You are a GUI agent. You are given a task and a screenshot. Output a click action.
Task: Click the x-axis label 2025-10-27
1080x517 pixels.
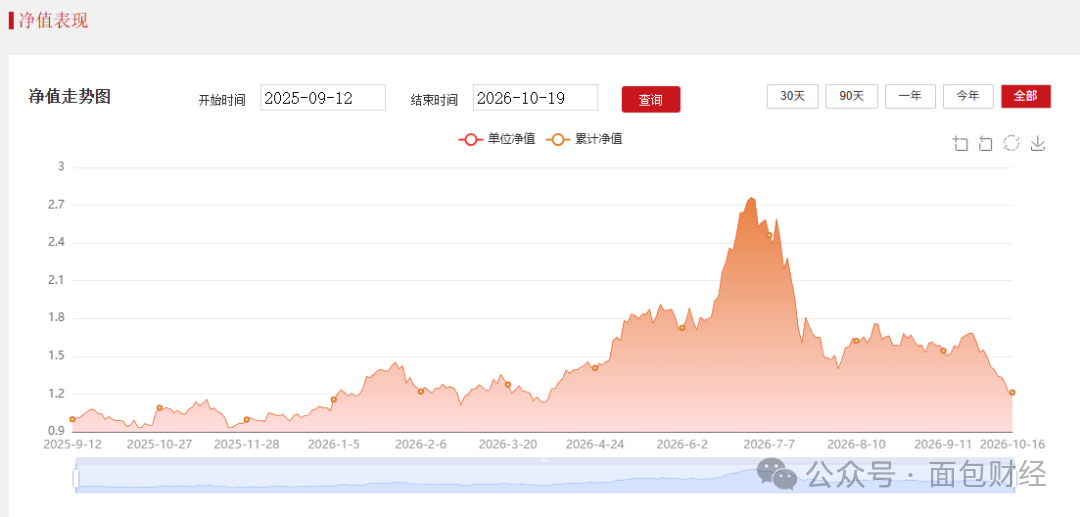(x=160, y=445)
